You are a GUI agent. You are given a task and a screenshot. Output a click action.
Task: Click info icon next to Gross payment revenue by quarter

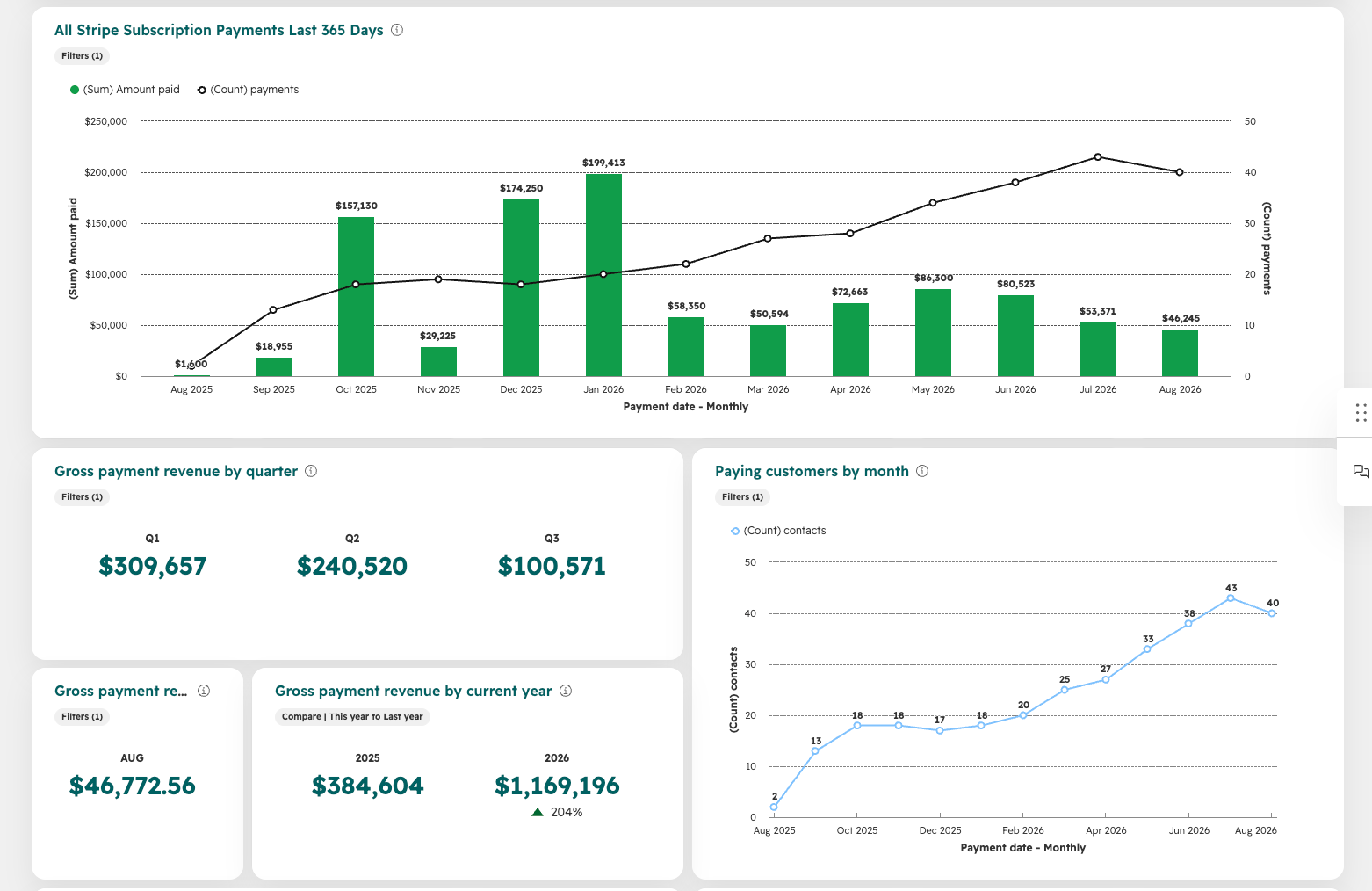311,471
